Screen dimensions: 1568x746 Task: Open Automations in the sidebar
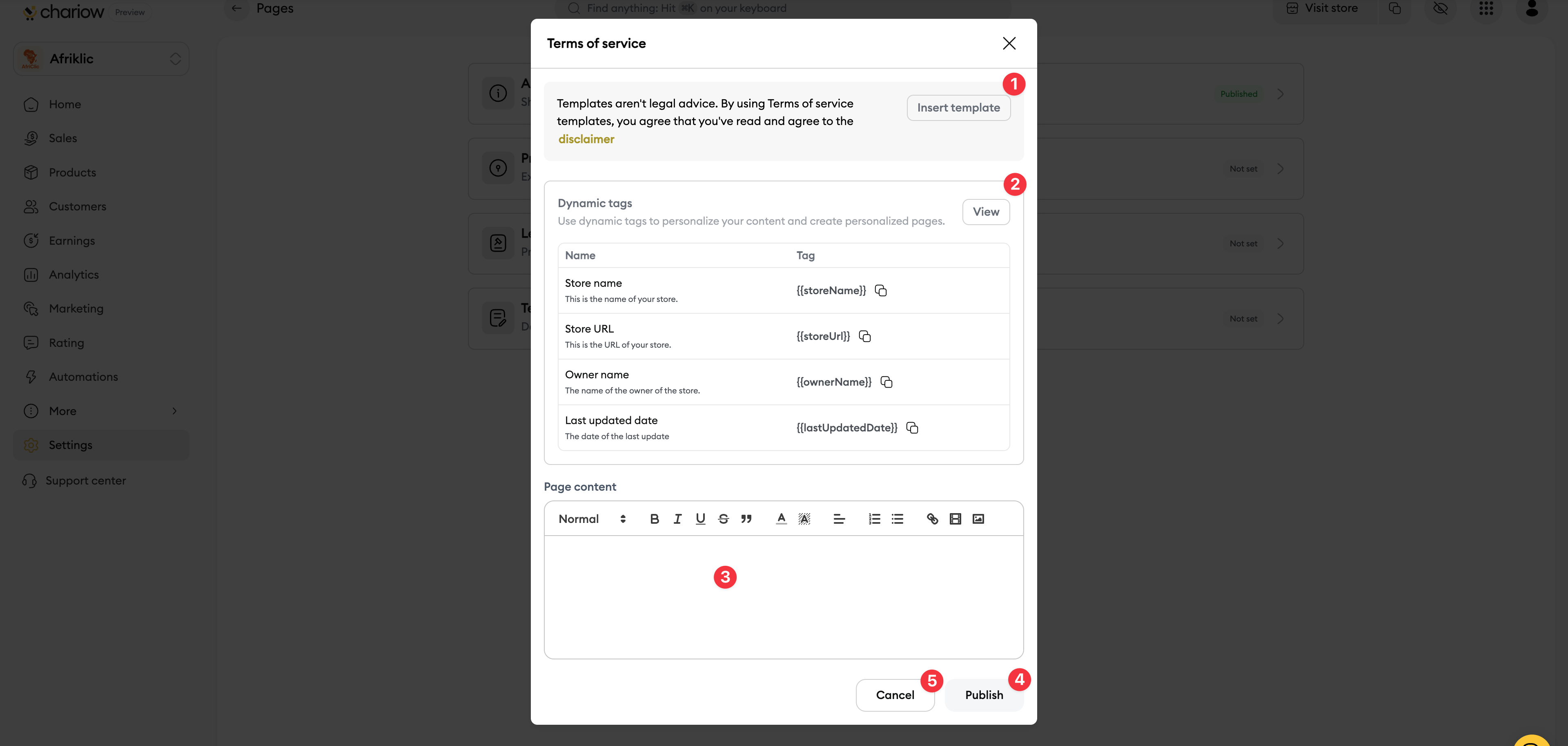tap(101, 377)
